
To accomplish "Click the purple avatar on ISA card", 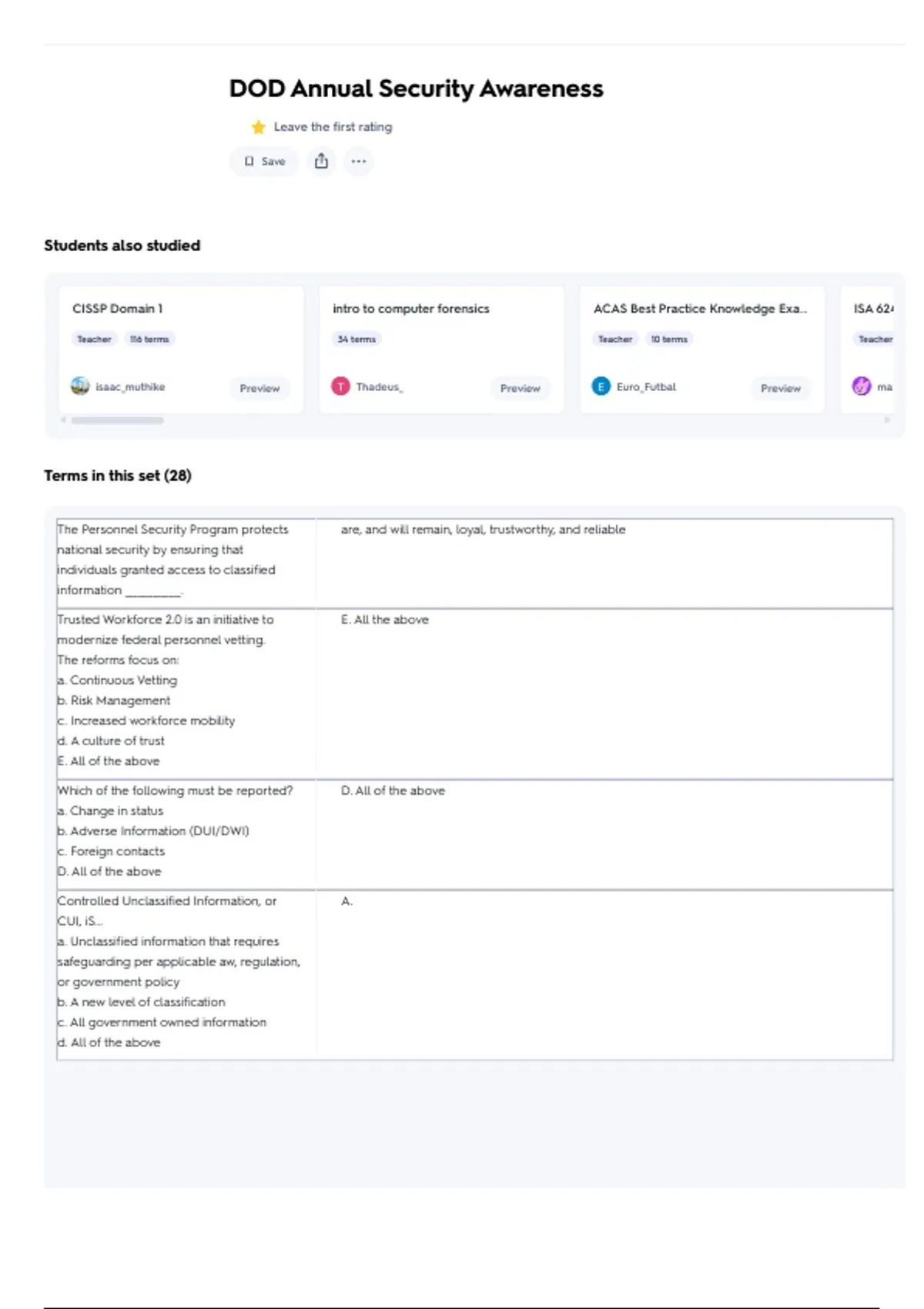I will tap(862, 386).
